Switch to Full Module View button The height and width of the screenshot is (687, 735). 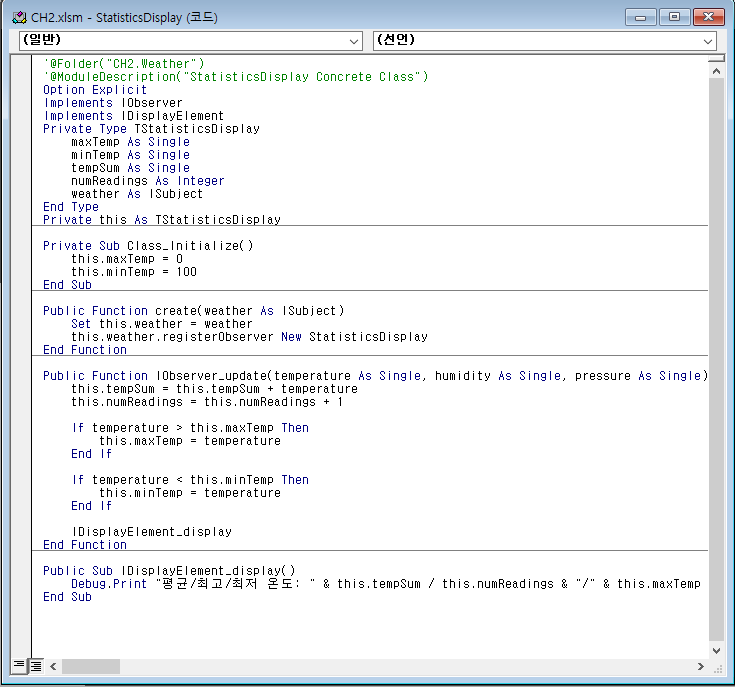click(36, 666)
